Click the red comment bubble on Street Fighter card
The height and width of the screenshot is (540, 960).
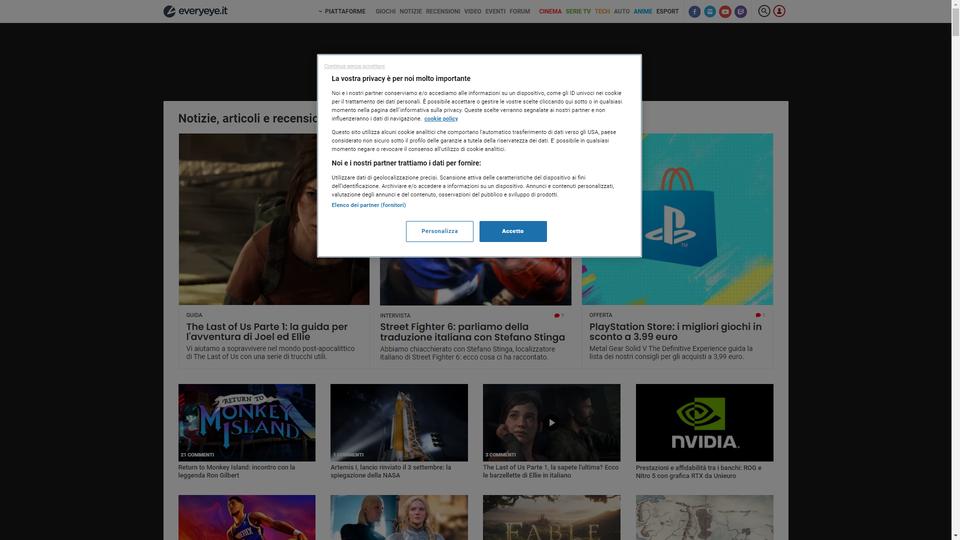click(557, 315)
